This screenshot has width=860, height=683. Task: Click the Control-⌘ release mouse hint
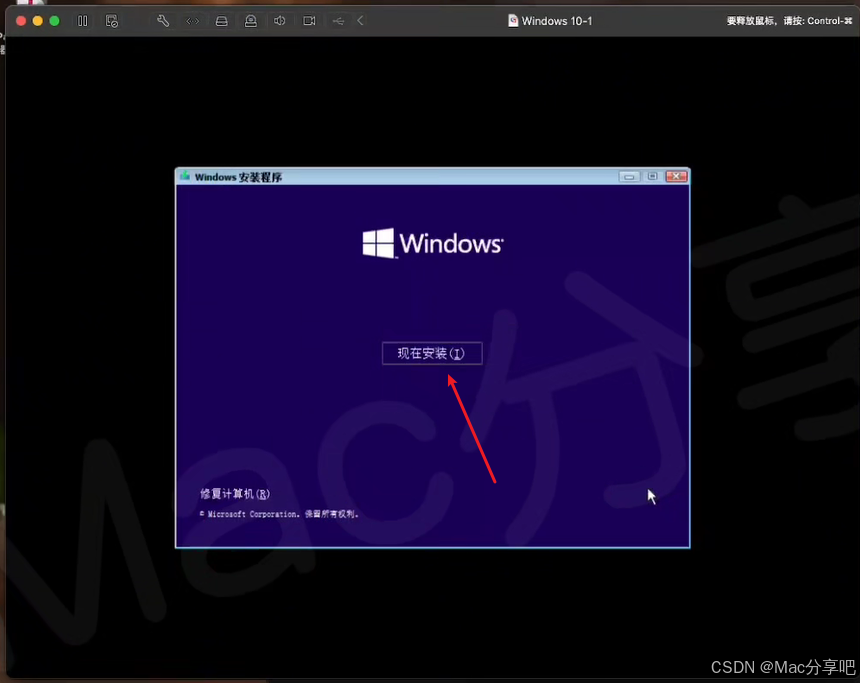[789, 21]
